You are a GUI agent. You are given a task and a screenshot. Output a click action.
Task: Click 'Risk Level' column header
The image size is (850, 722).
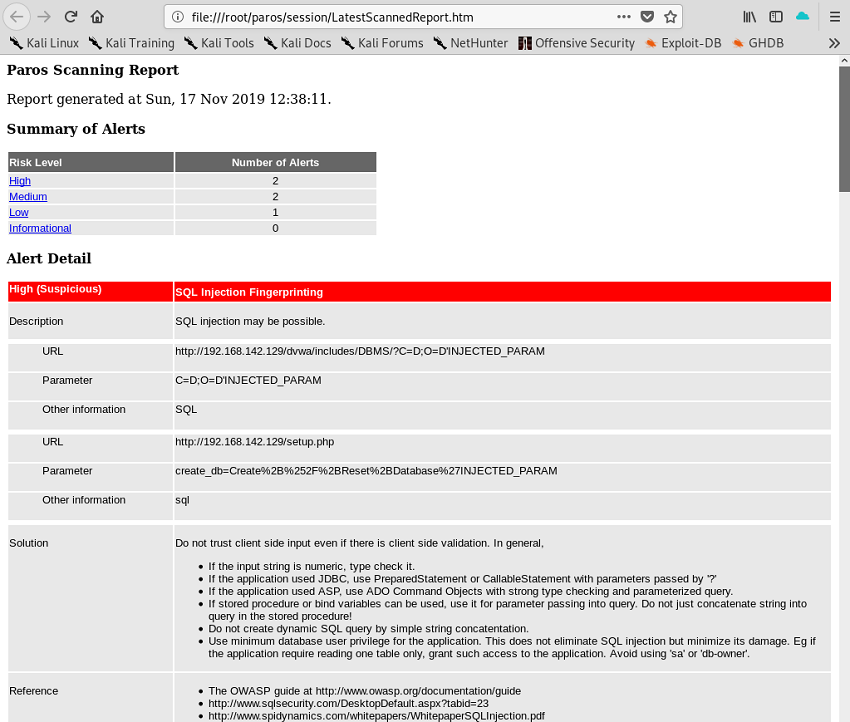pyautogui.click(x=91, y=163)
